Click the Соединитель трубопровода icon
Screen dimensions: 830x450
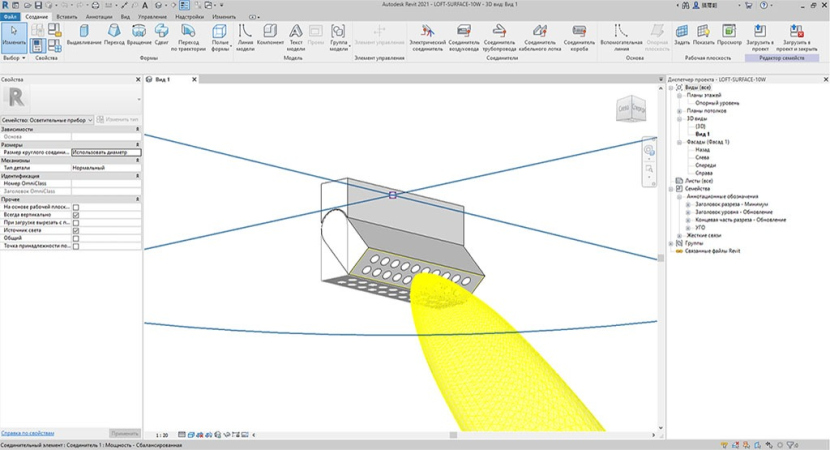pyautogui.click(x=499, y=37)
